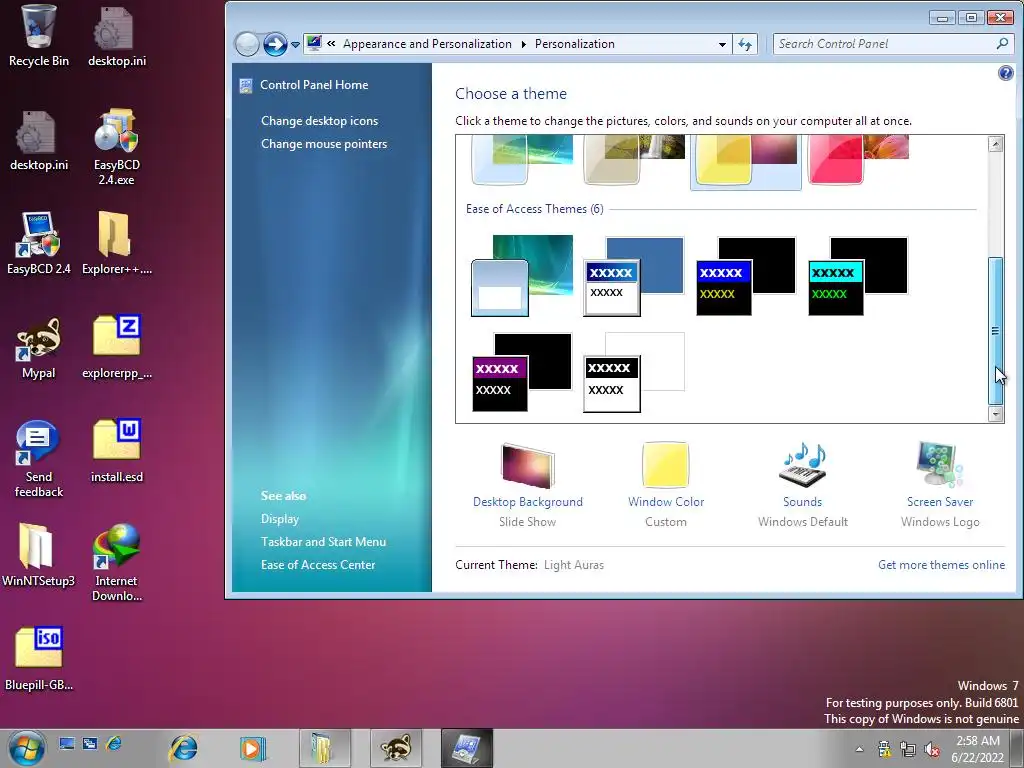
Task: Open Ease of Access Center link
Action: tap(318, 565)
